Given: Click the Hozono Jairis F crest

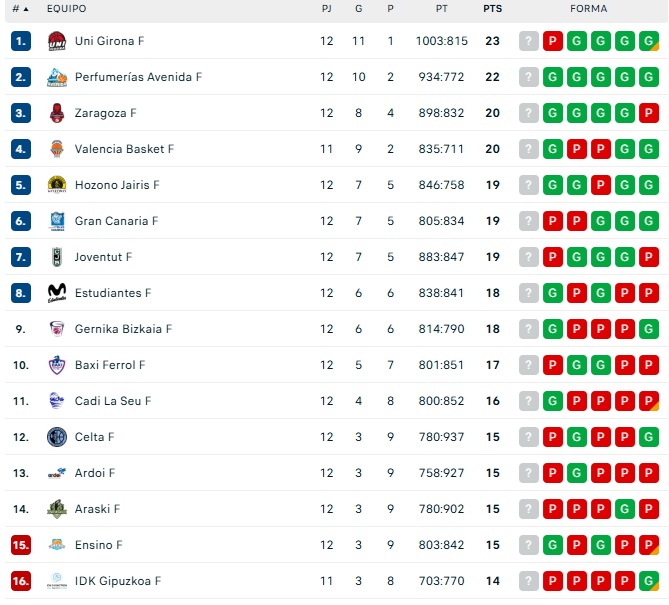Looking at the screenshot, I should tap(57, 185).
